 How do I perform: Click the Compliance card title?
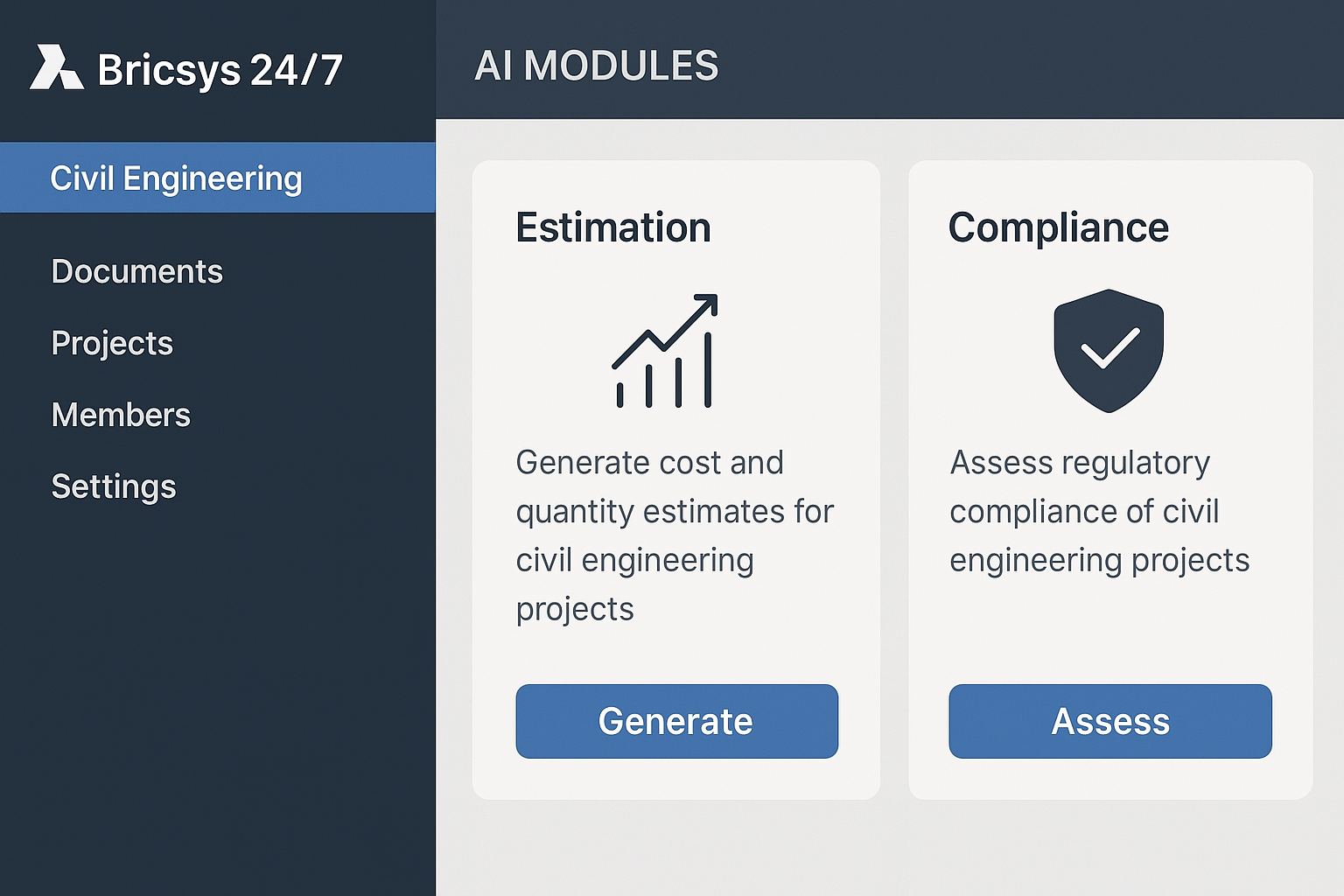click(1058, 227)
